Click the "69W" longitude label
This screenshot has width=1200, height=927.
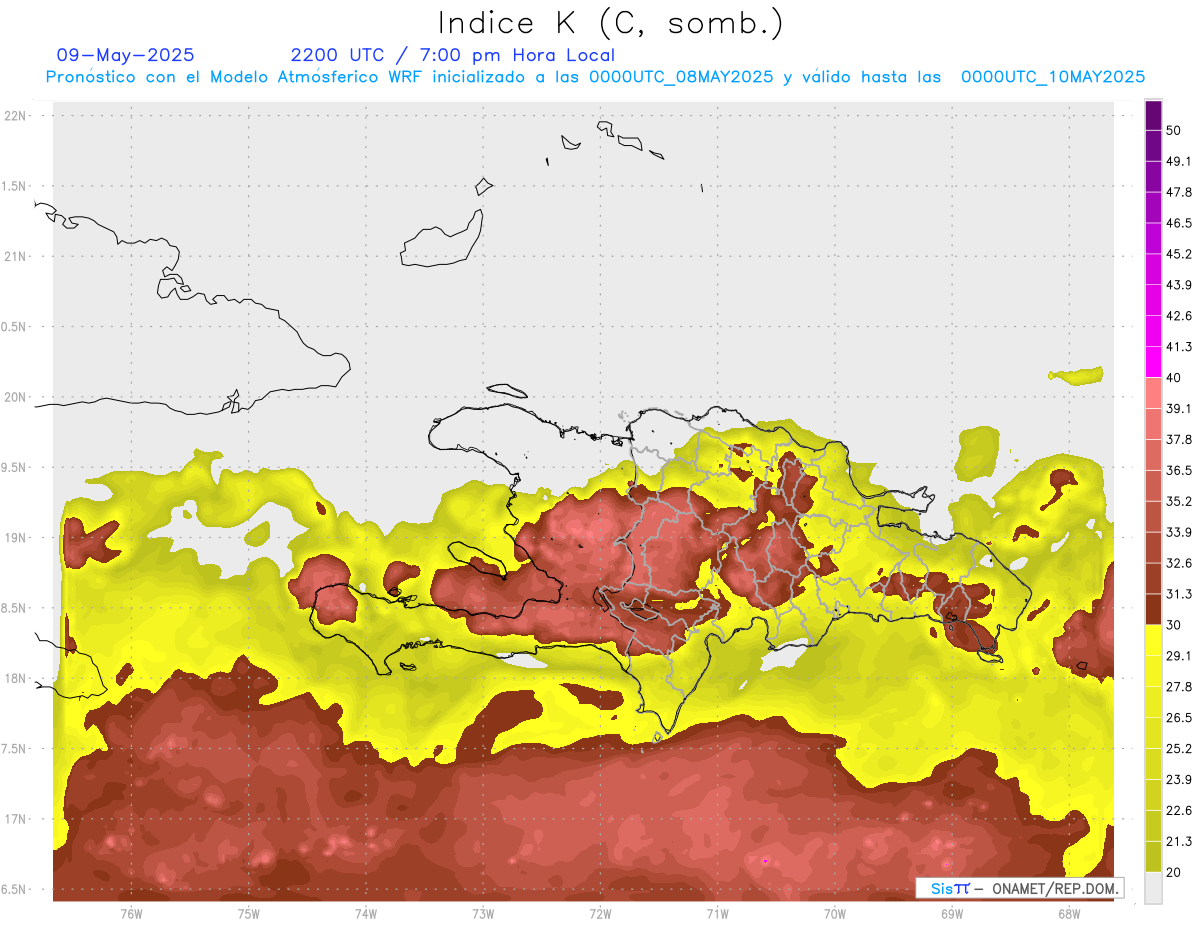(951, 914)
